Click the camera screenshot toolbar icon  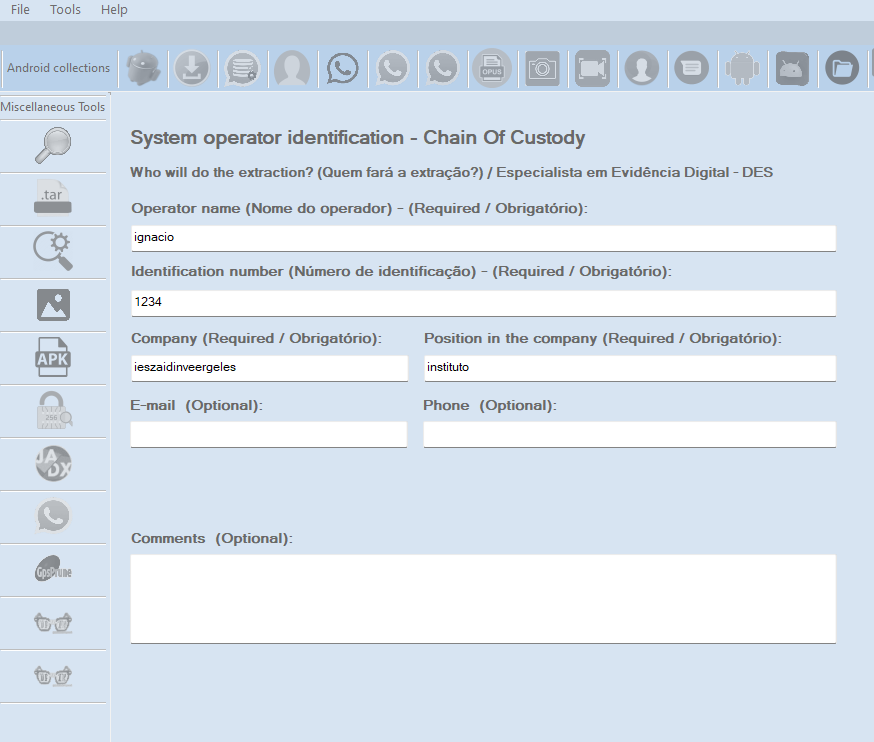[542, 69]
